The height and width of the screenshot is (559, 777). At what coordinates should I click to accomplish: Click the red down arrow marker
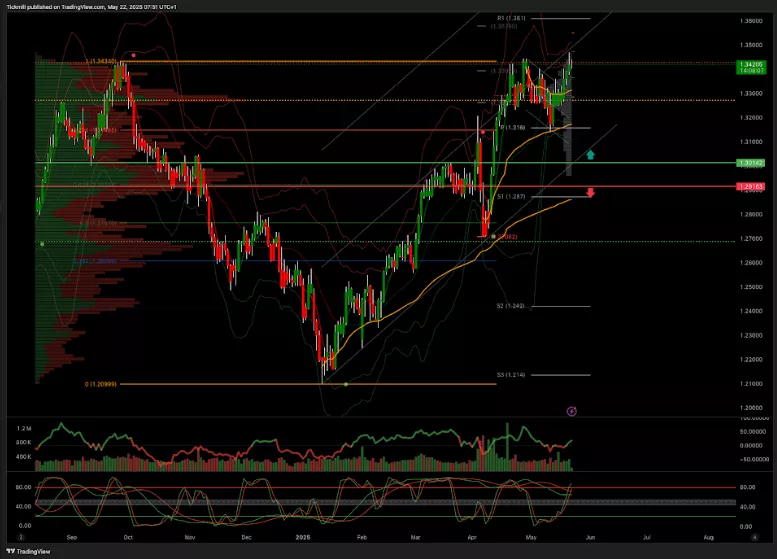(x=591, y=192)
